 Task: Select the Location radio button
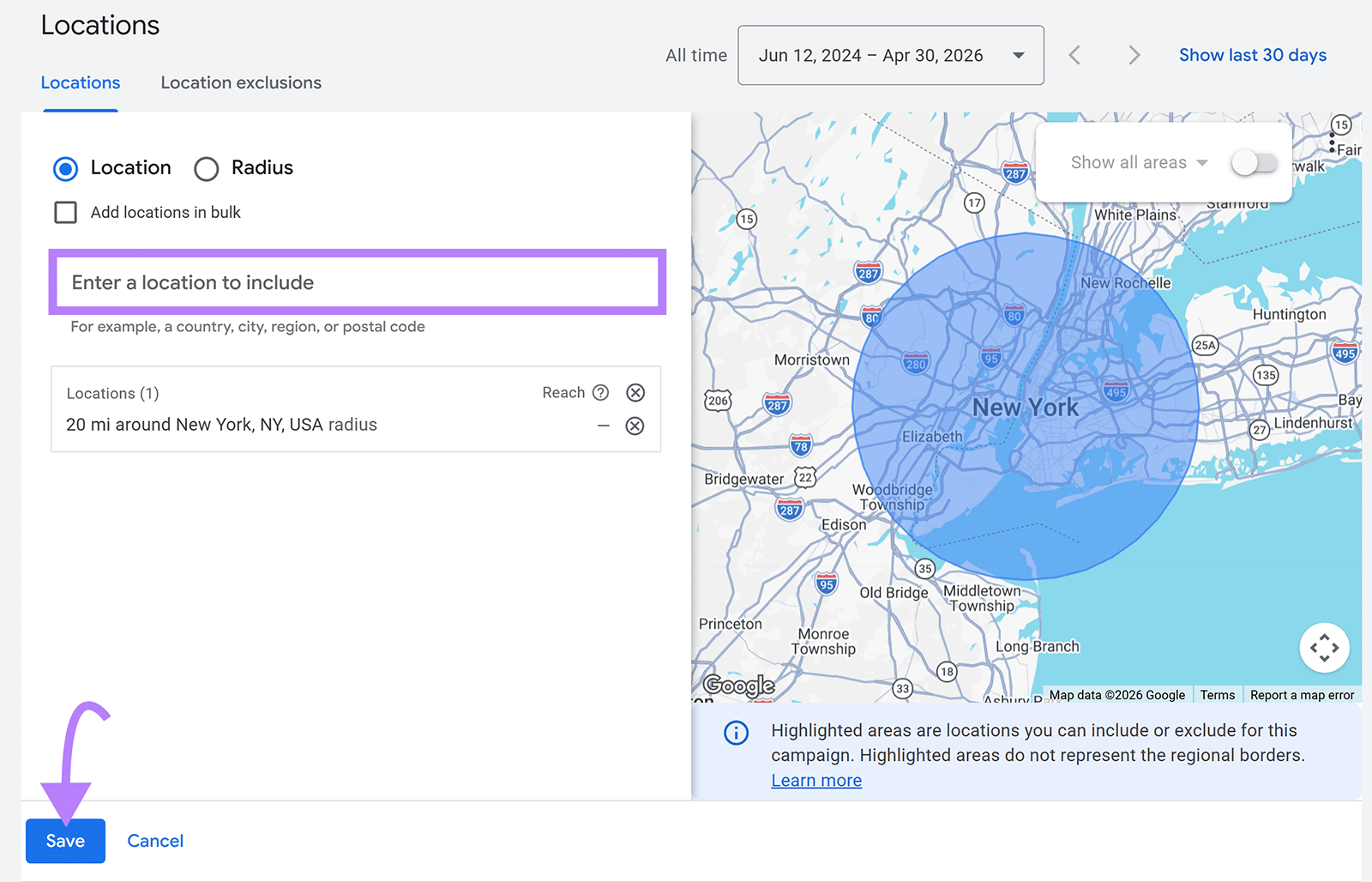pos(66,169)
